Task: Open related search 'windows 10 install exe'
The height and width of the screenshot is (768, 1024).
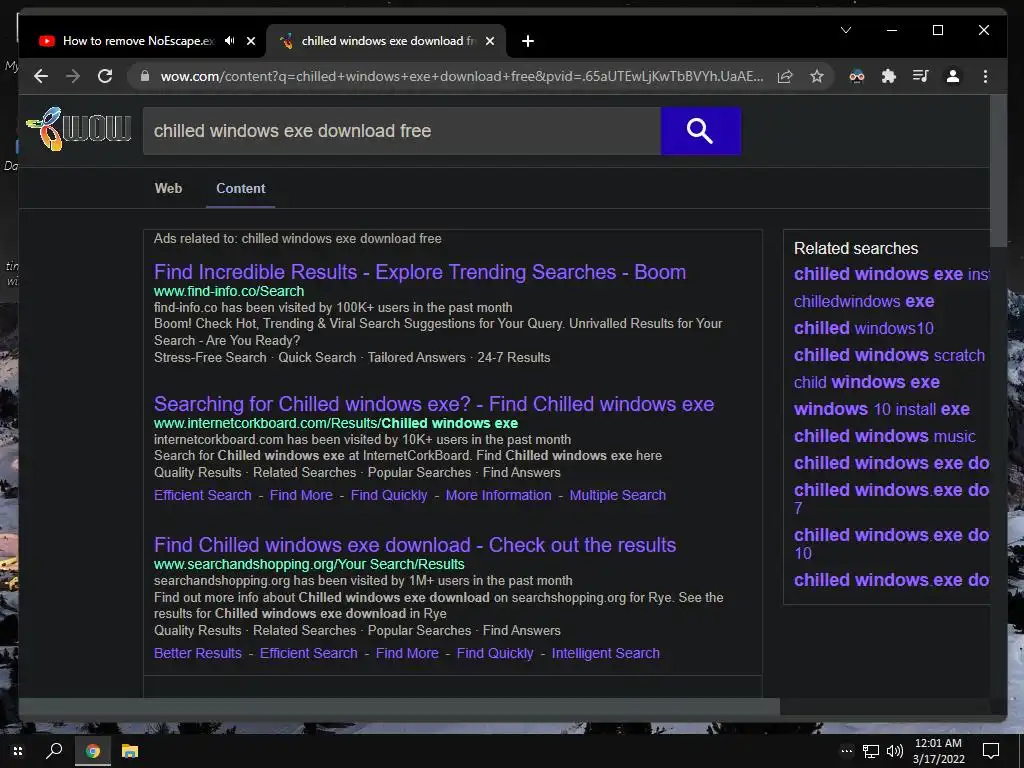Action: click(882, 409)
